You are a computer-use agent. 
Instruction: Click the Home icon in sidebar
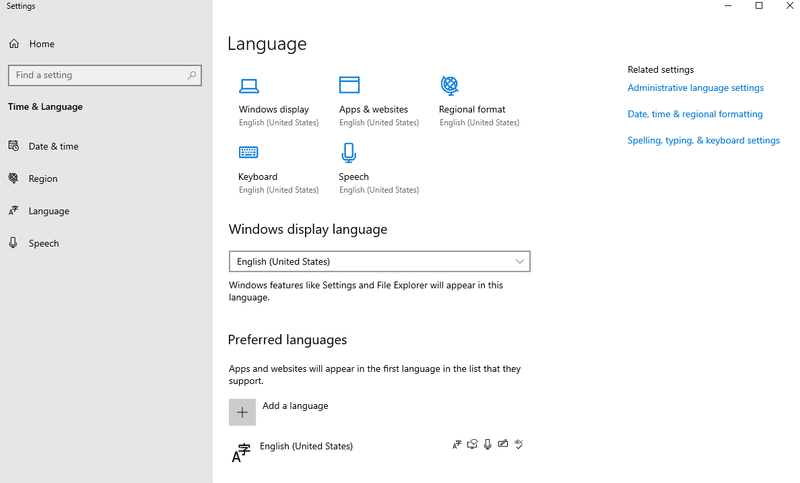14,44
